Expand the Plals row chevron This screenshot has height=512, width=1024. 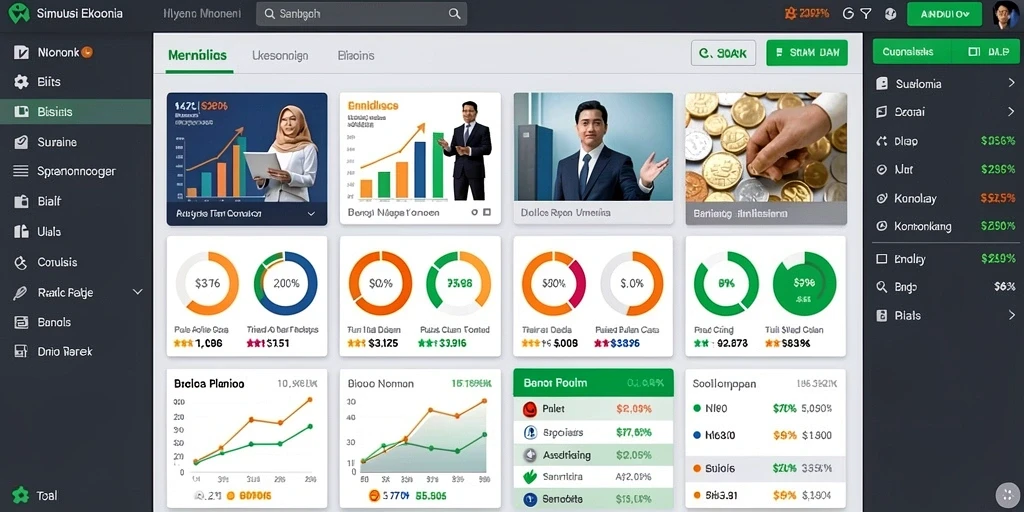(x=1011, y=315)
